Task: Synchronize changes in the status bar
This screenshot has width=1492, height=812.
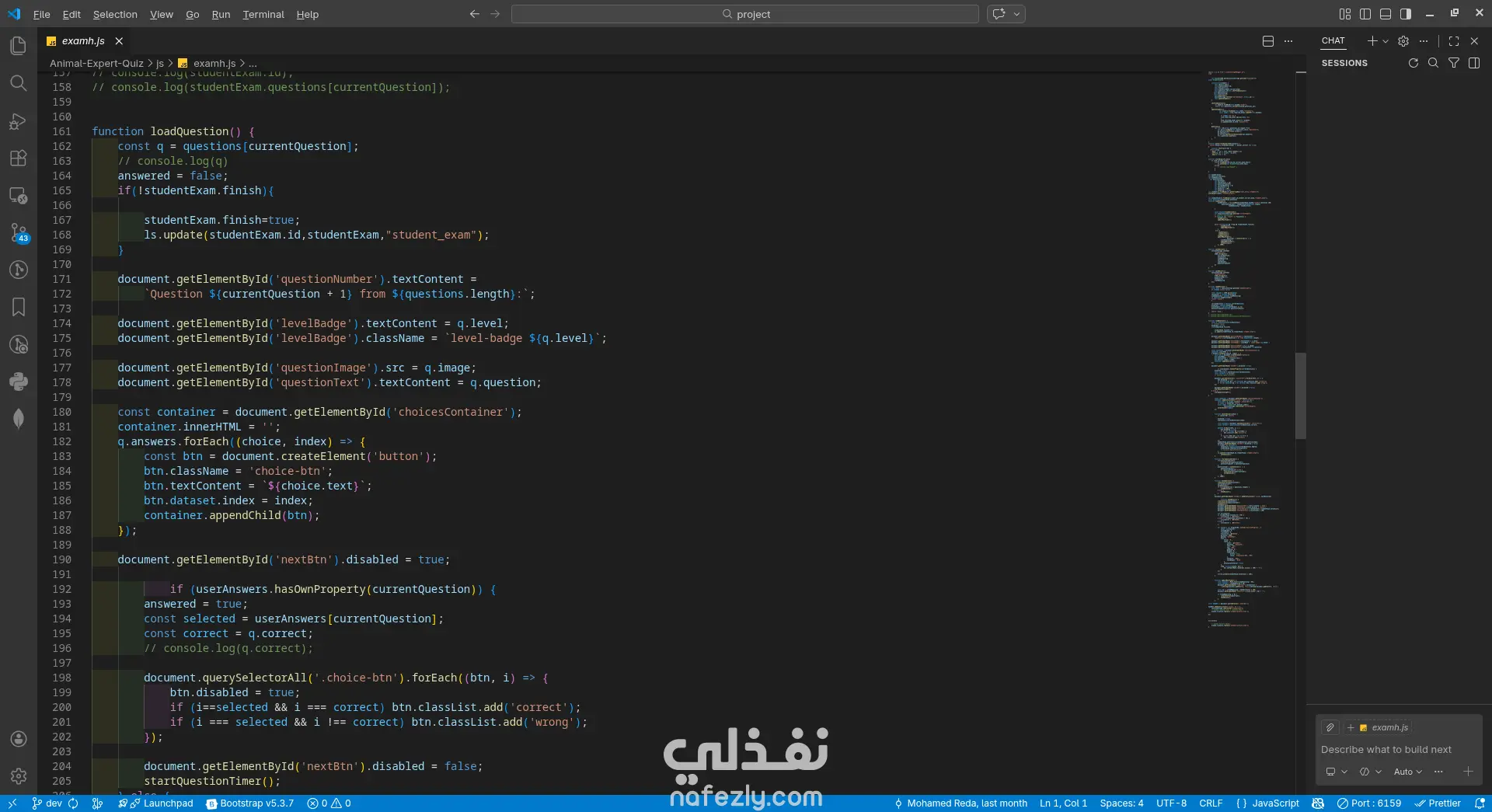Action: [x=74, y=803]
